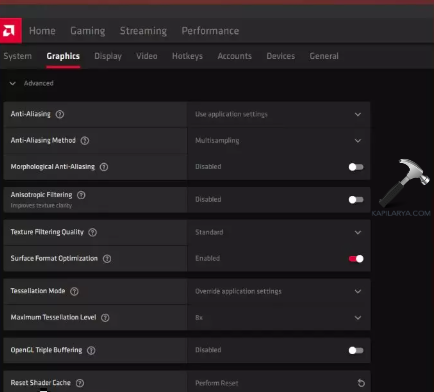434x392 pixels.
Task: Click the AMD logo icon
Action: (10, 31)
